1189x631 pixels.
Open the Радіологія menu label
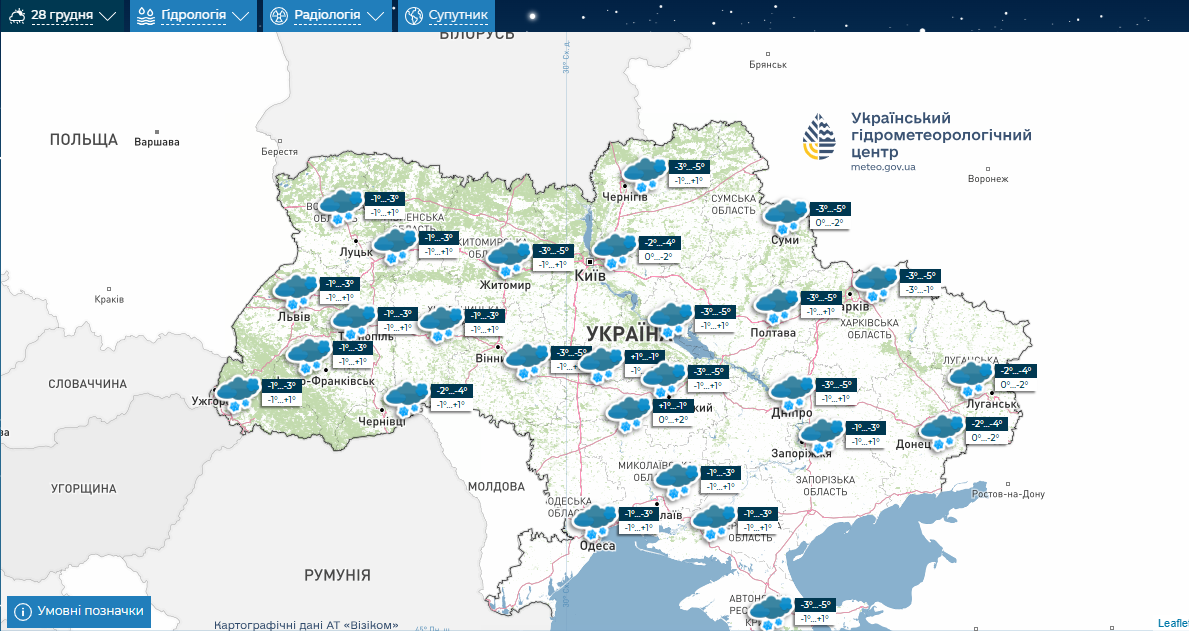327,16
